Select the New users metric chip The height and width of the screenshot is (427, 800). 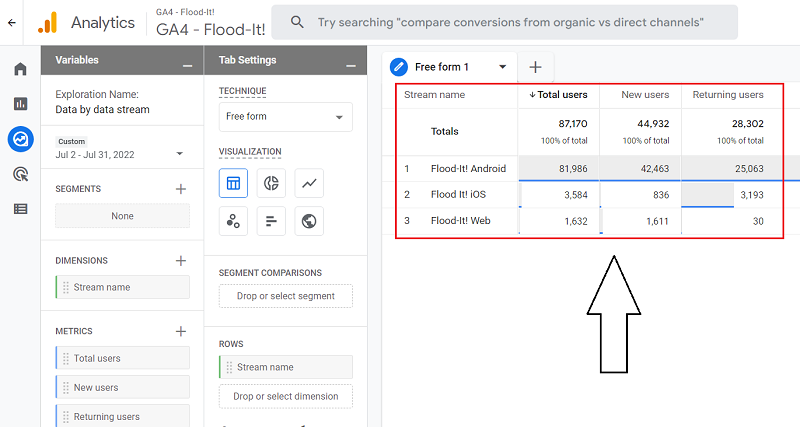122,388
